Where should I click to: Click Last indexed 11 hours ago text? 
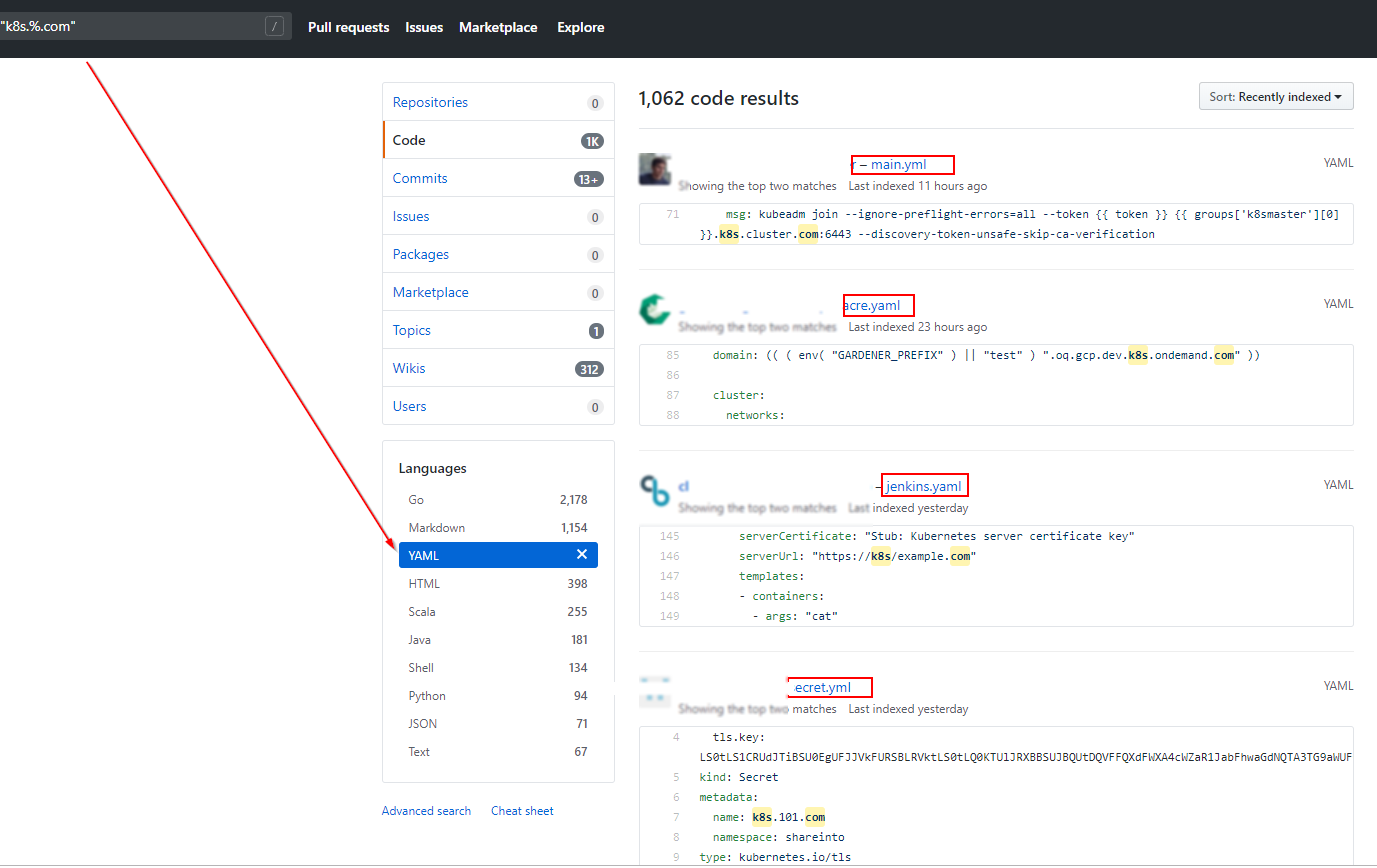(x=918, y=186)
